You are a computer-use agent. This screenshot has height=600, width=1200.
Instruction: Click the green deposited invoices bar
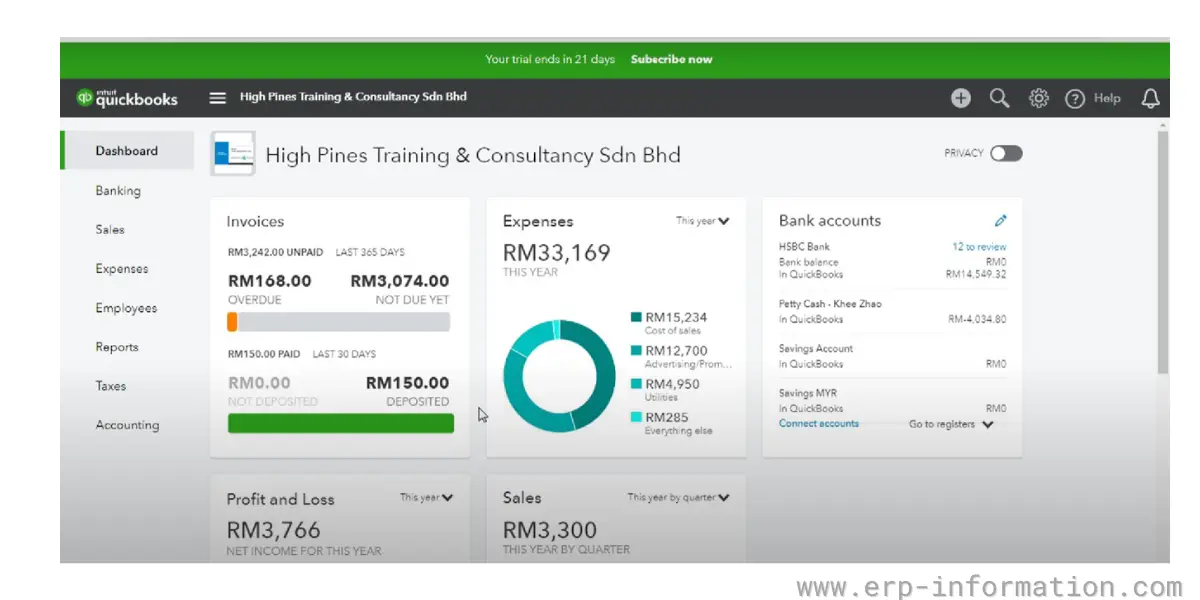tap(341, 423)
